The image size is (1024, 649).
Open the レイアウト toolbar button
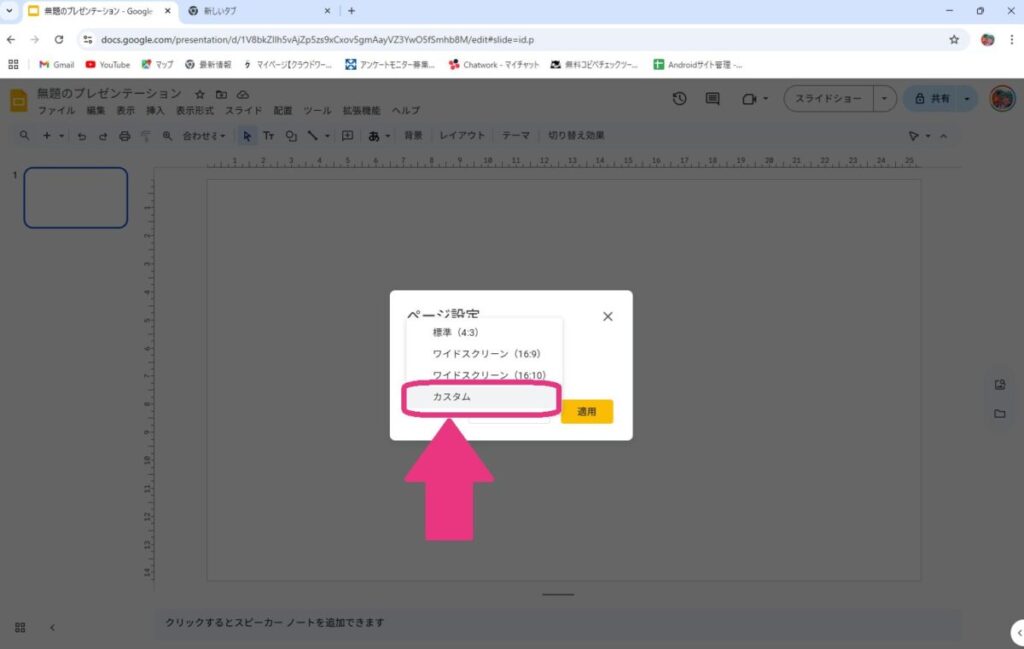(462, 136)
